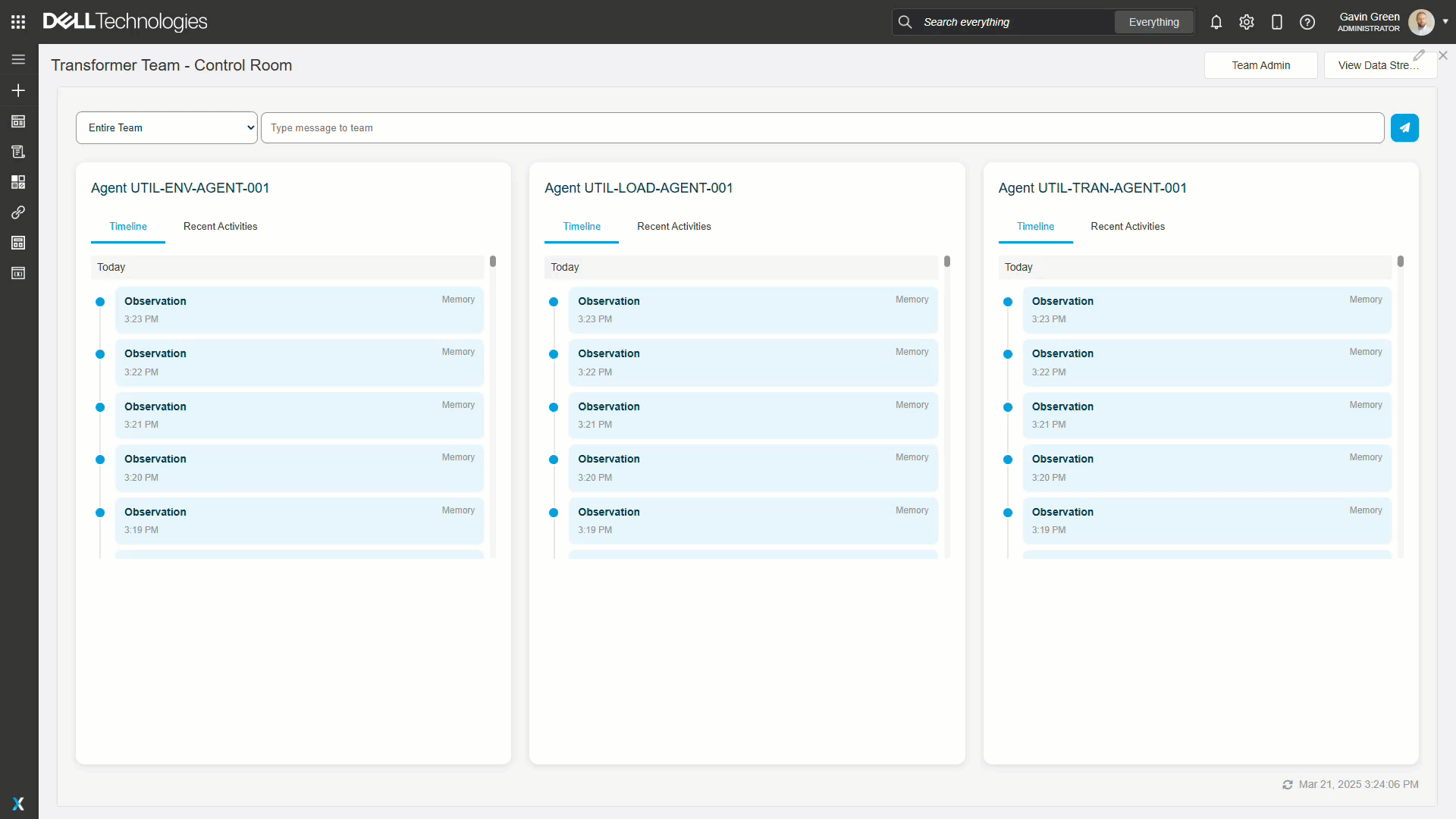The width and height of the screenshot is (1456, 819).
Task: Click the Team Admin button
Action: pyautogui.click(x=1260, y=65)
